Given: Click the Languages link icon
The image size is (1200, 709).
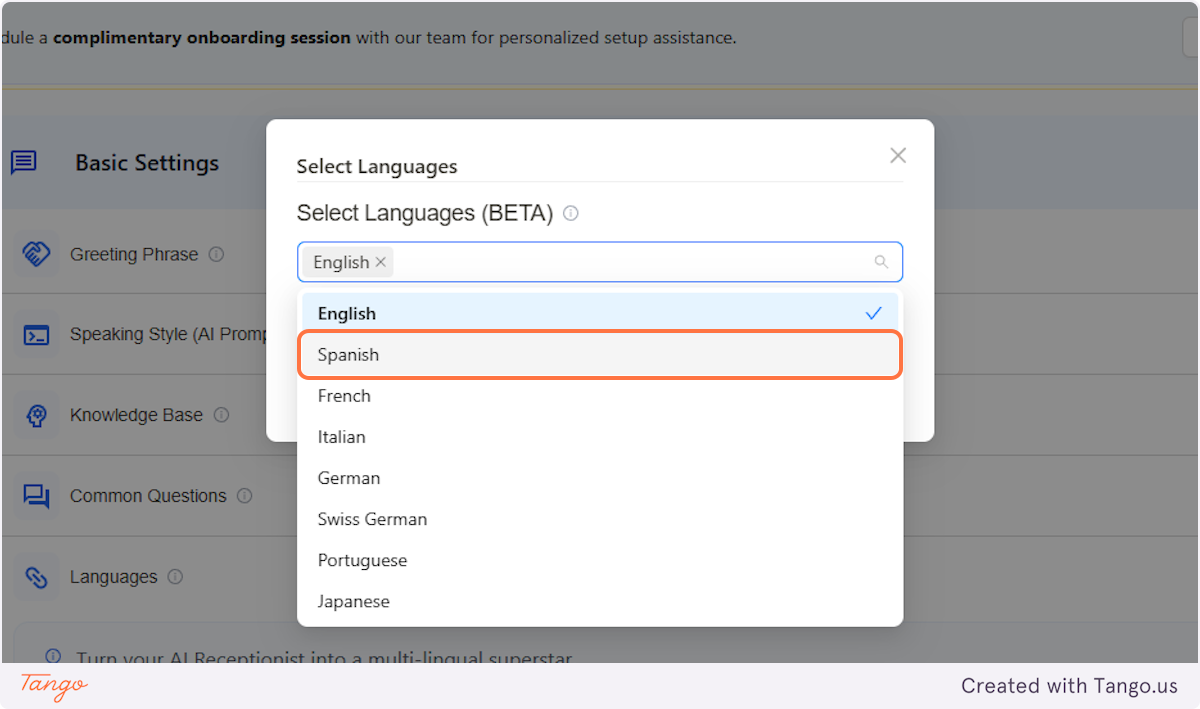Looking at the screenshot, I should [x=35, y=576].
